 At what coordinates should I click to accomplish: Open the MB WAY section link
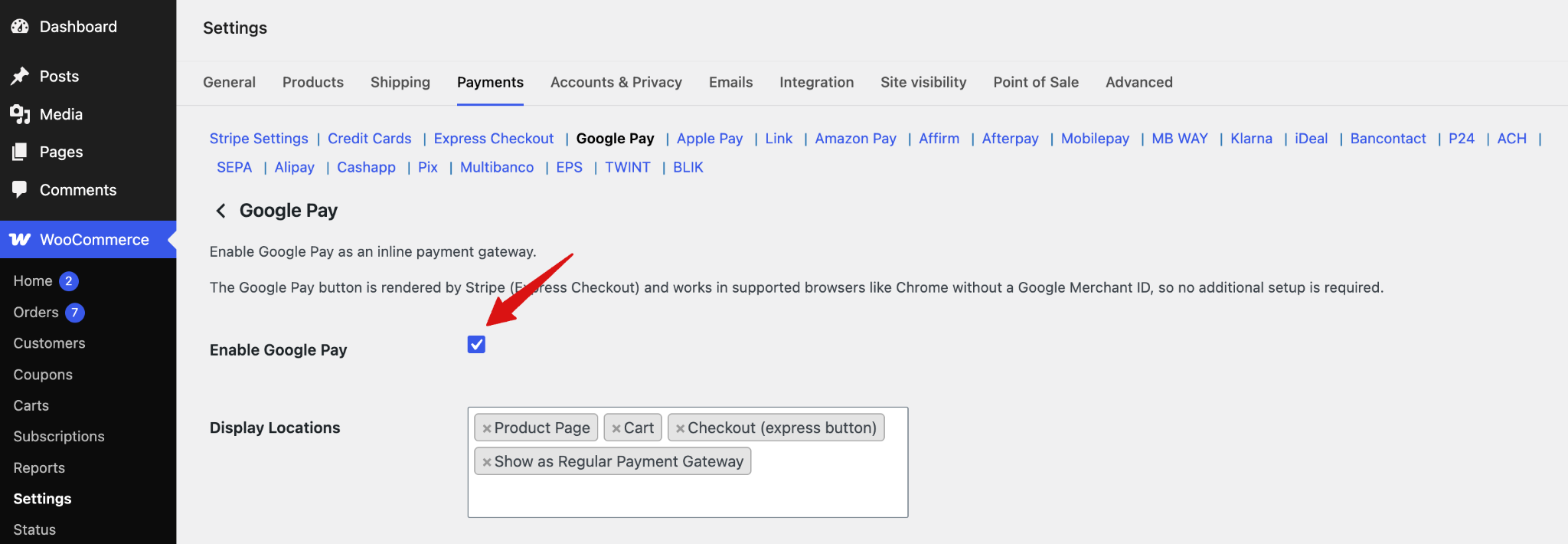point(1180,139)
